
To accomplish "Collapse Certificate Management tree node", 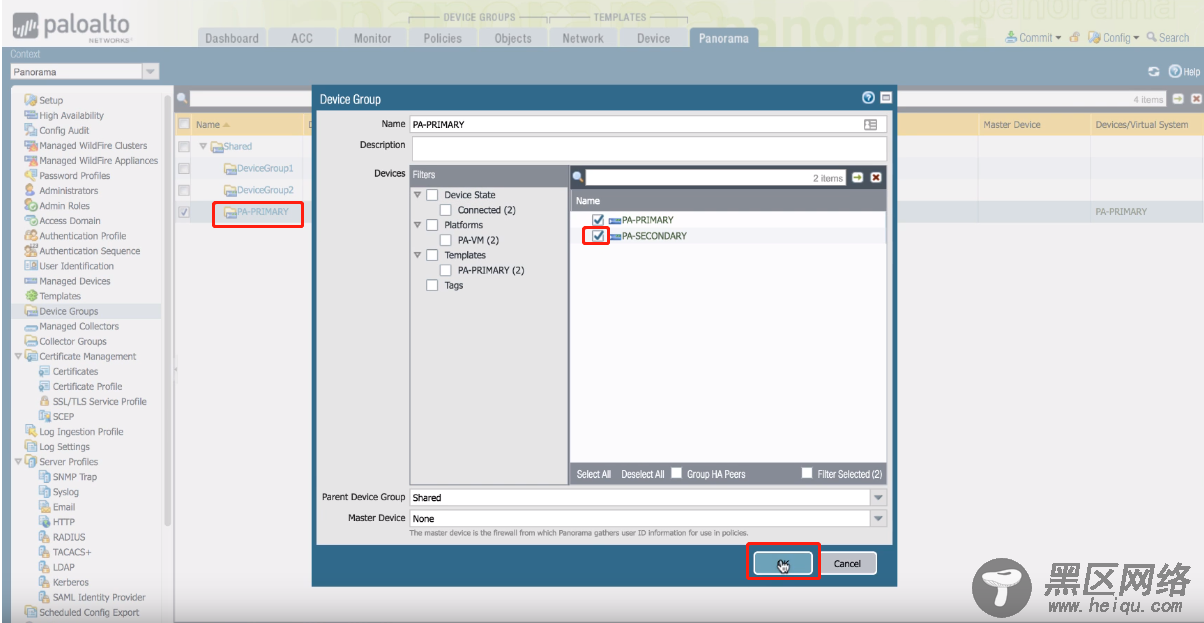I will pos(18,356).
